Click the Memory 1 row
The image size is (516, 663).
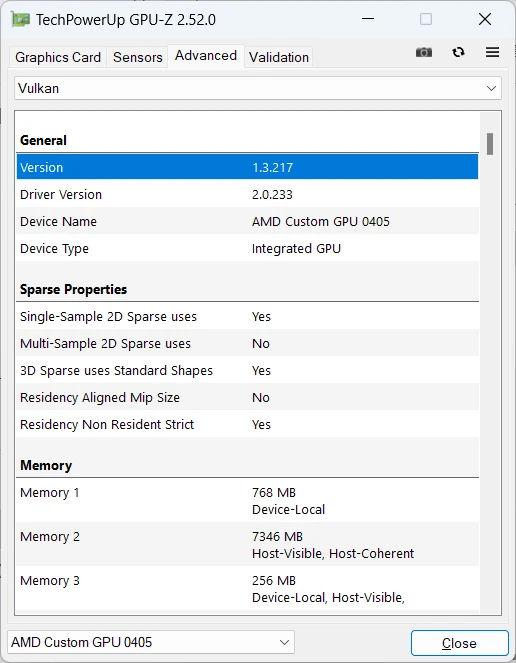pos(247,501)
